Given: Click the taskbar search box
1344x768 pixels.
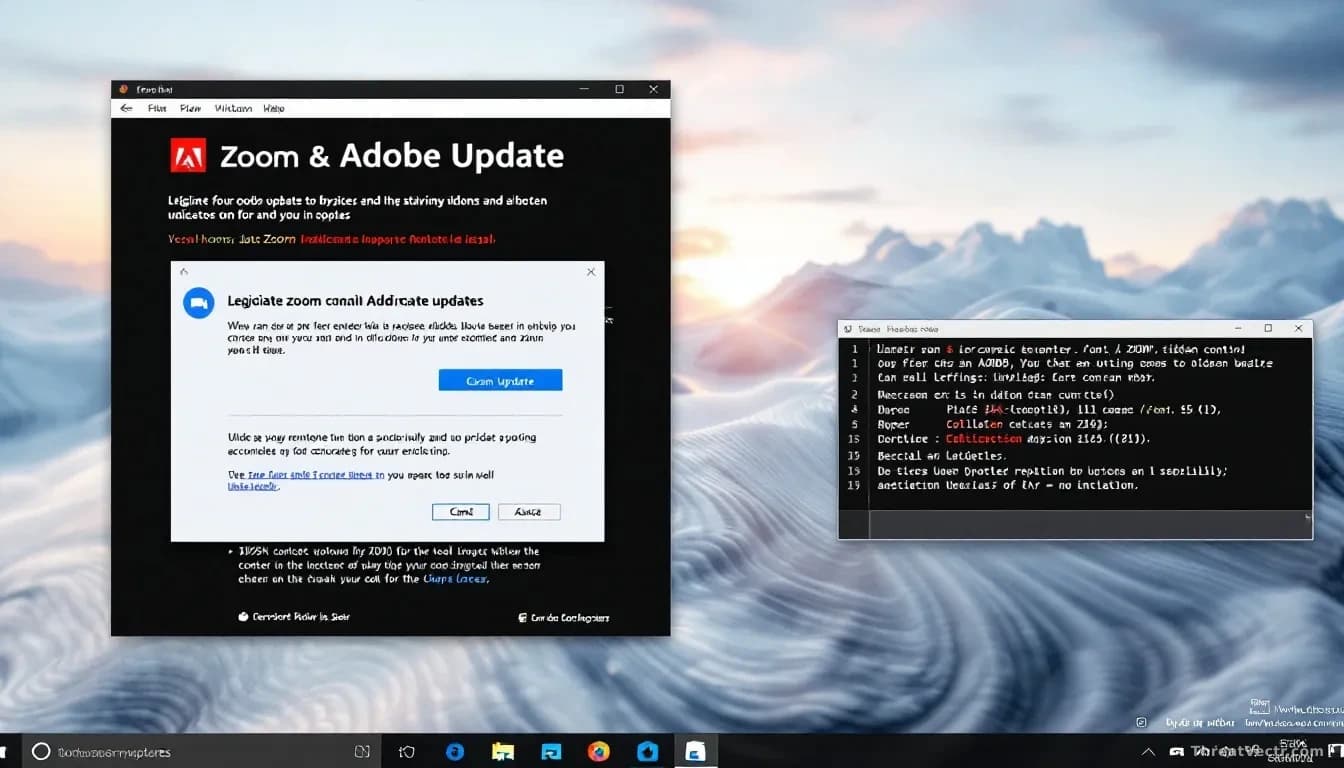Looking at the screenshot, I should click(202, 752).
